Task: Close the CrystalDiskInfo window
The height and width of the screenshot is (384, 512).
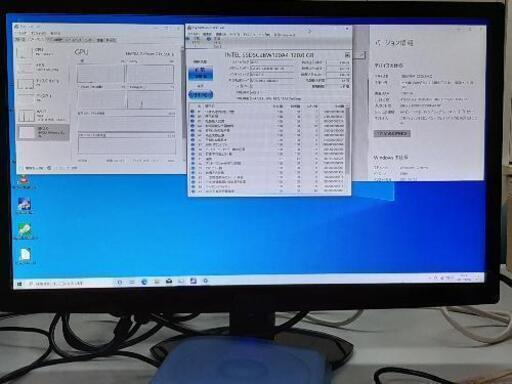Action: pyautogui.click(x=347, y=29)
